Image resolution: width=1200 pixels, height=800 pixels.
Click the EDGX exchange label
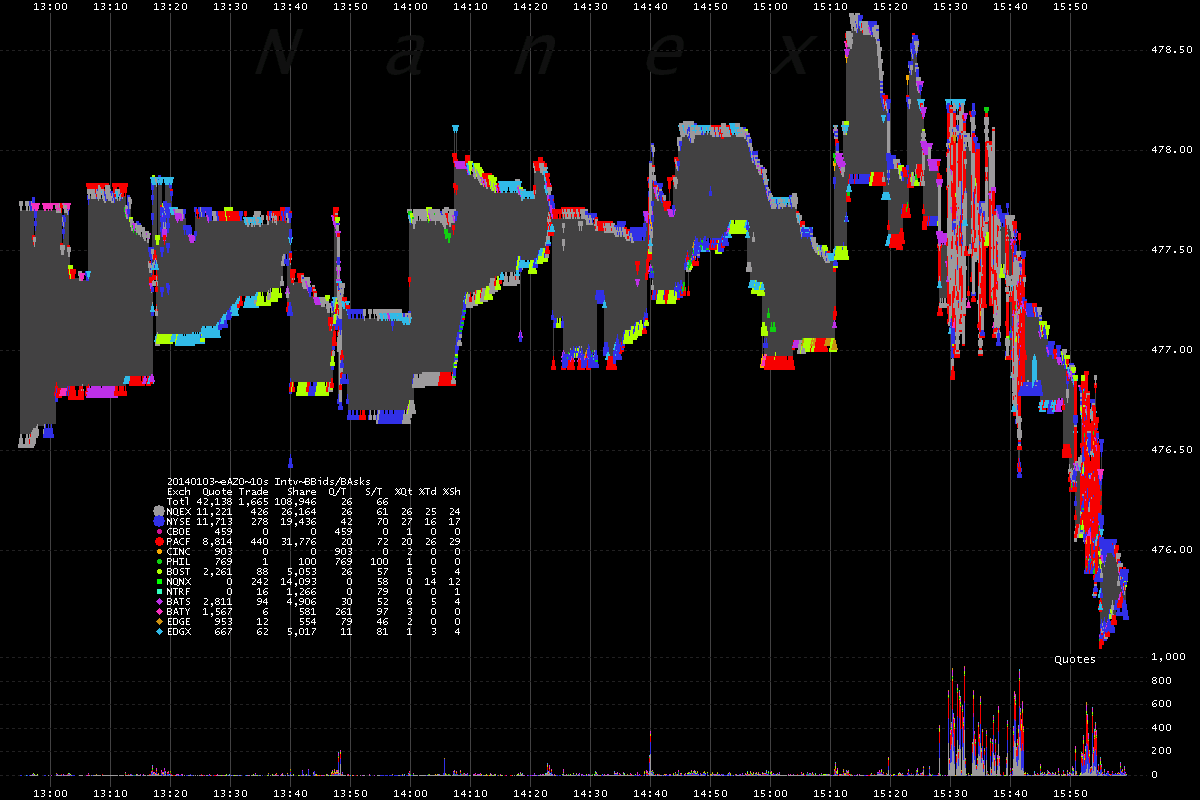click(178, 631)
